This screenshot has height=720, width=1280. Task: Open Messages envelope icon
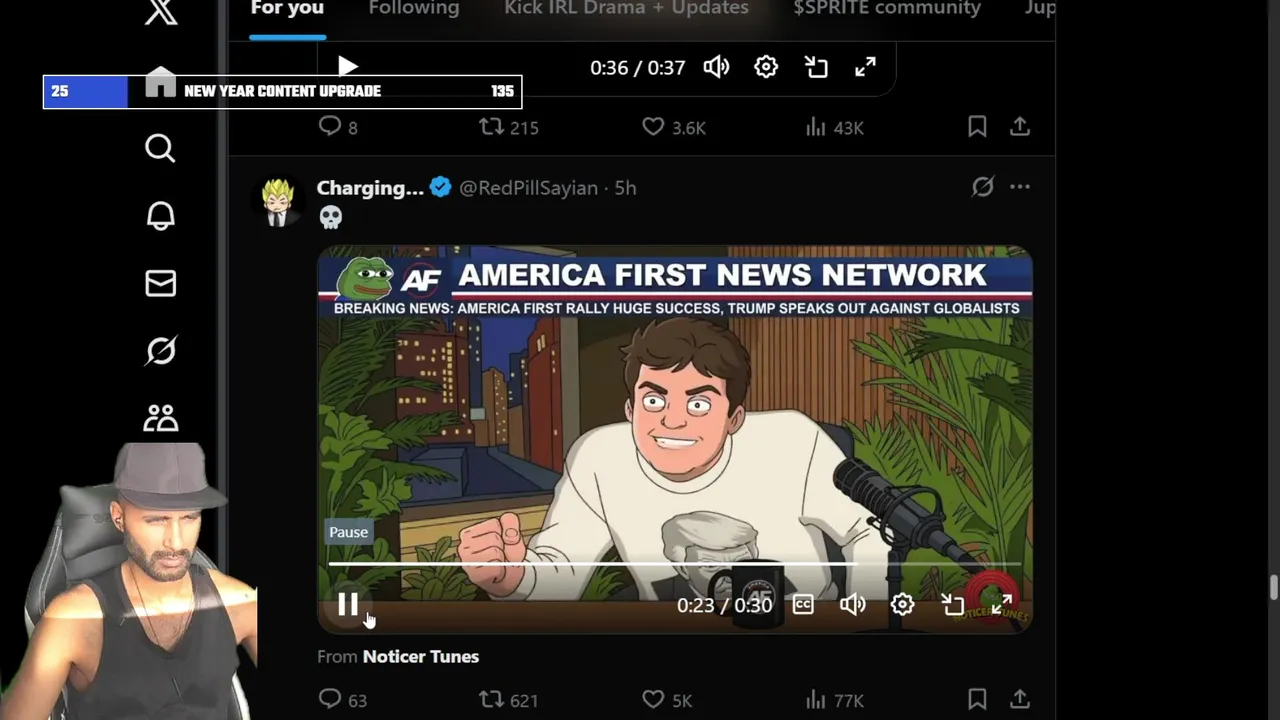click(160, 284)
